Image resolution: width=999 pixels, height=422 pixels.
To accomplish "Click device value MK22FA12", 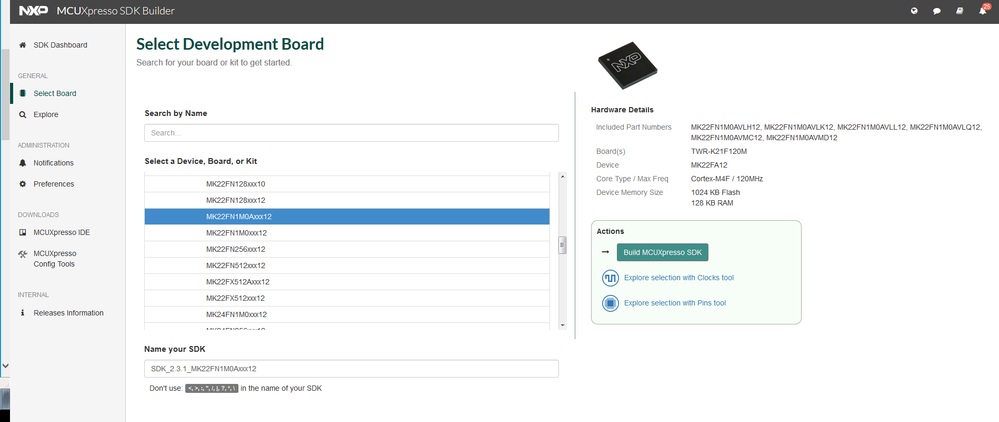I will click(x=708, y=165).
